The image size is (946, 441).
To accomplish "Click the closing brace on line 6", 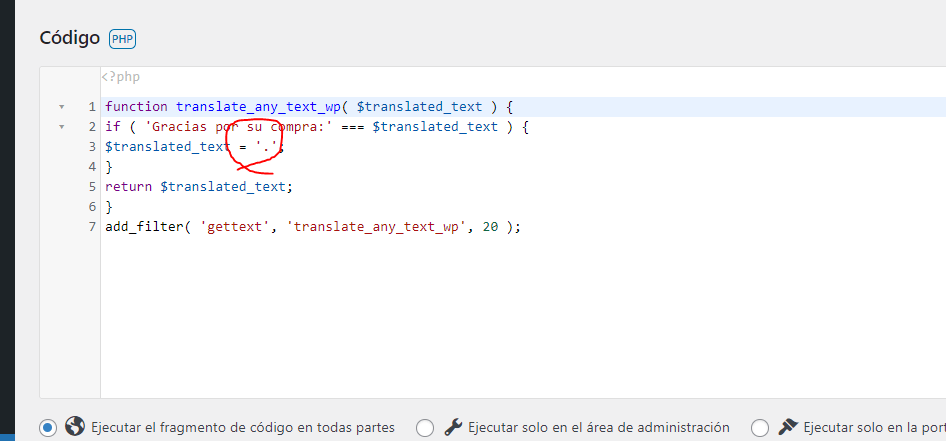I will tap(109, 207).
